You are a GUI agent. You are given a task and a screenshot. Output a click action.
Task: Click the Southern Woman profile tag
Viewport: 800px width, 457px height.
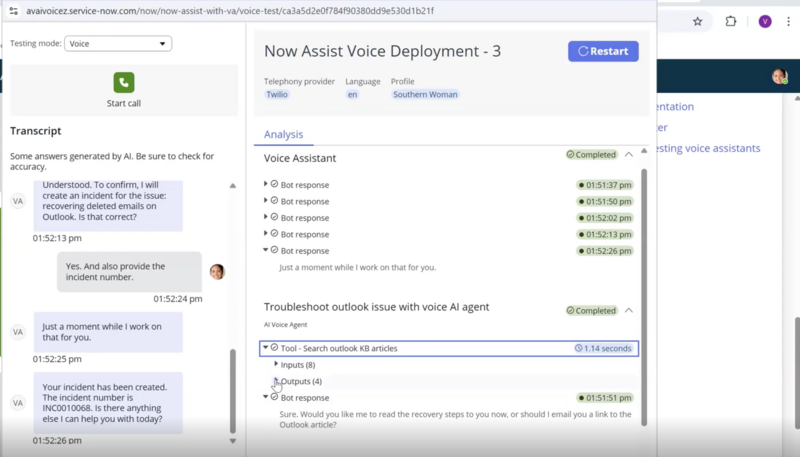[425, 94]
